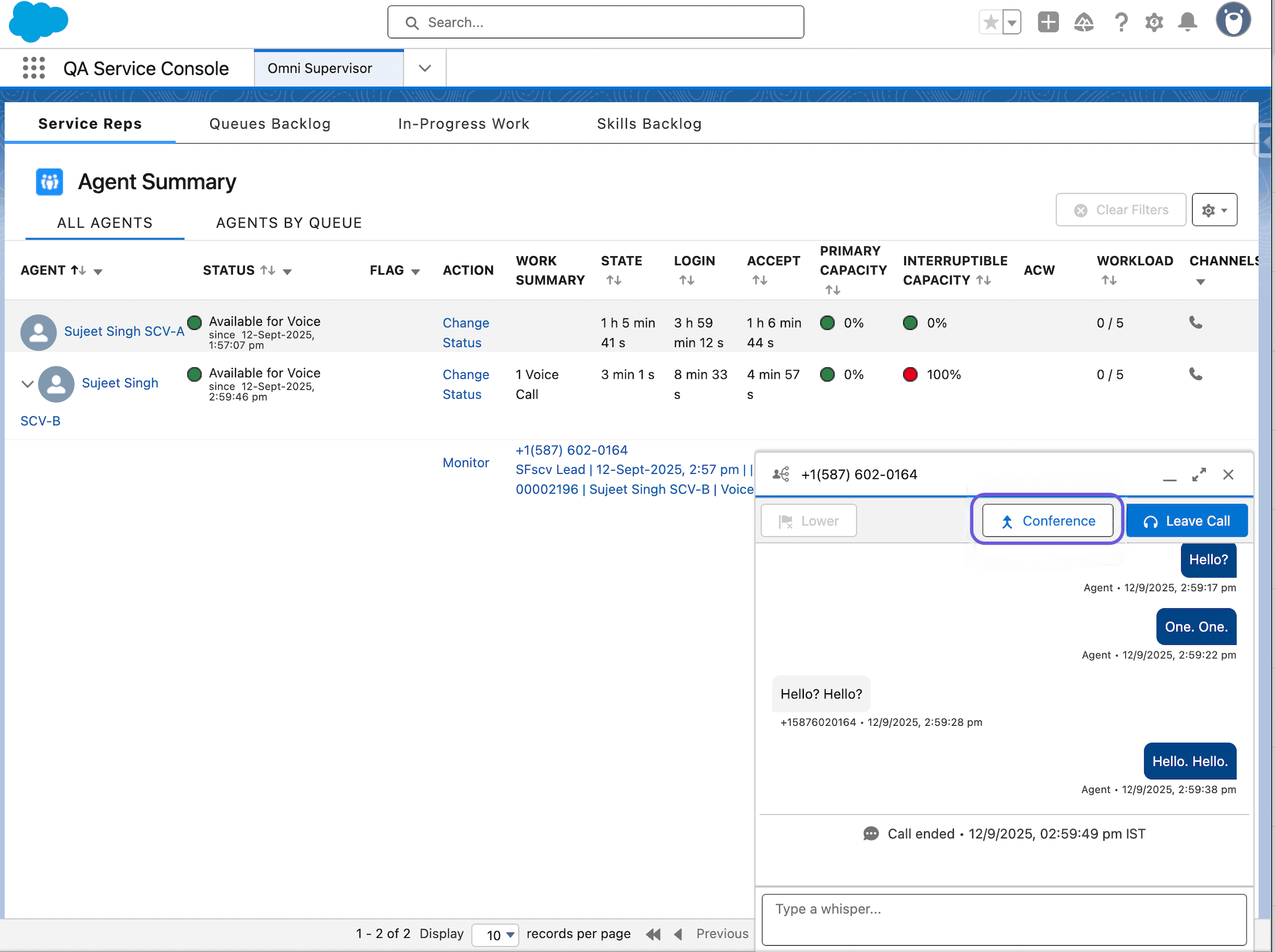
Task: Collapse the expanded Sujeet Singh agent row
Action: click(27, 384)
